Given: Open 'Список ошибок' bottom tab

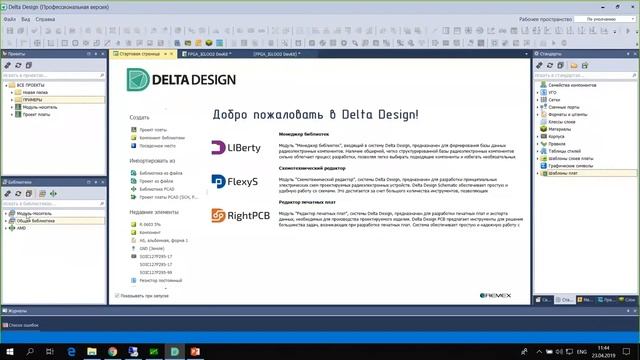Looking at the screenshot, I should point(21,325).
